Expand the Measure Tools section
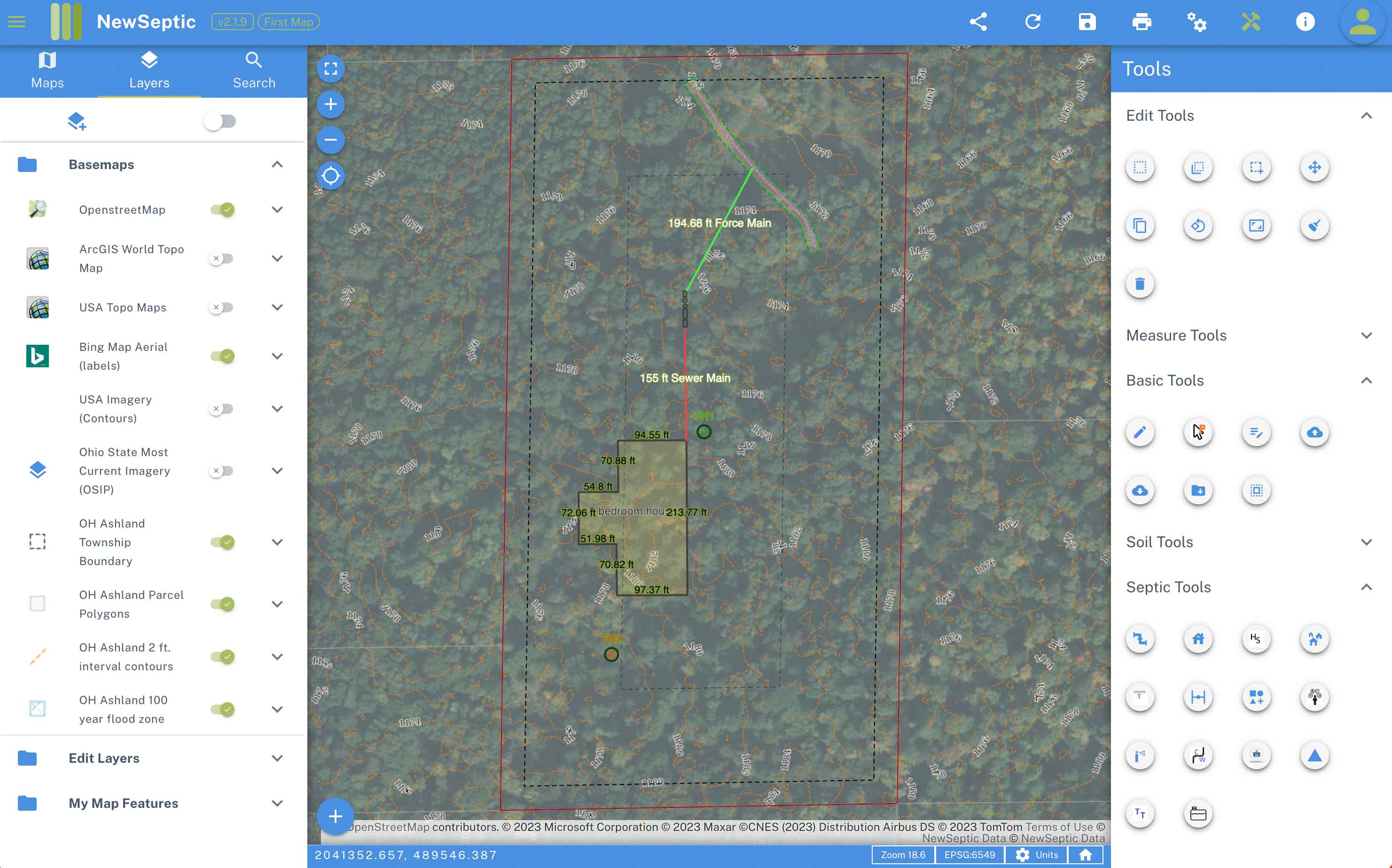 tap(1366, 335)
